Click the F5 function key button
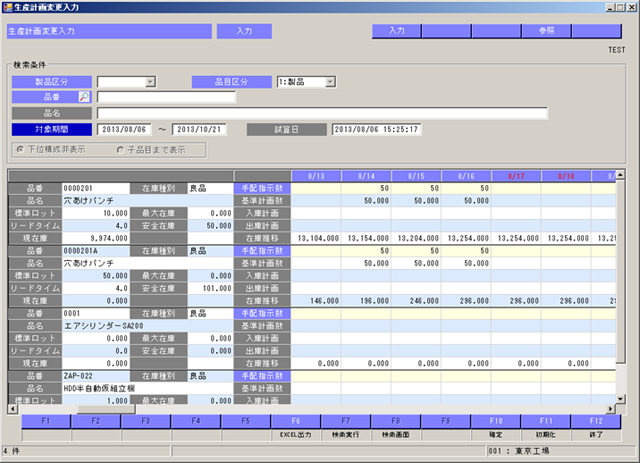640x463 pixels. (246, 421)
